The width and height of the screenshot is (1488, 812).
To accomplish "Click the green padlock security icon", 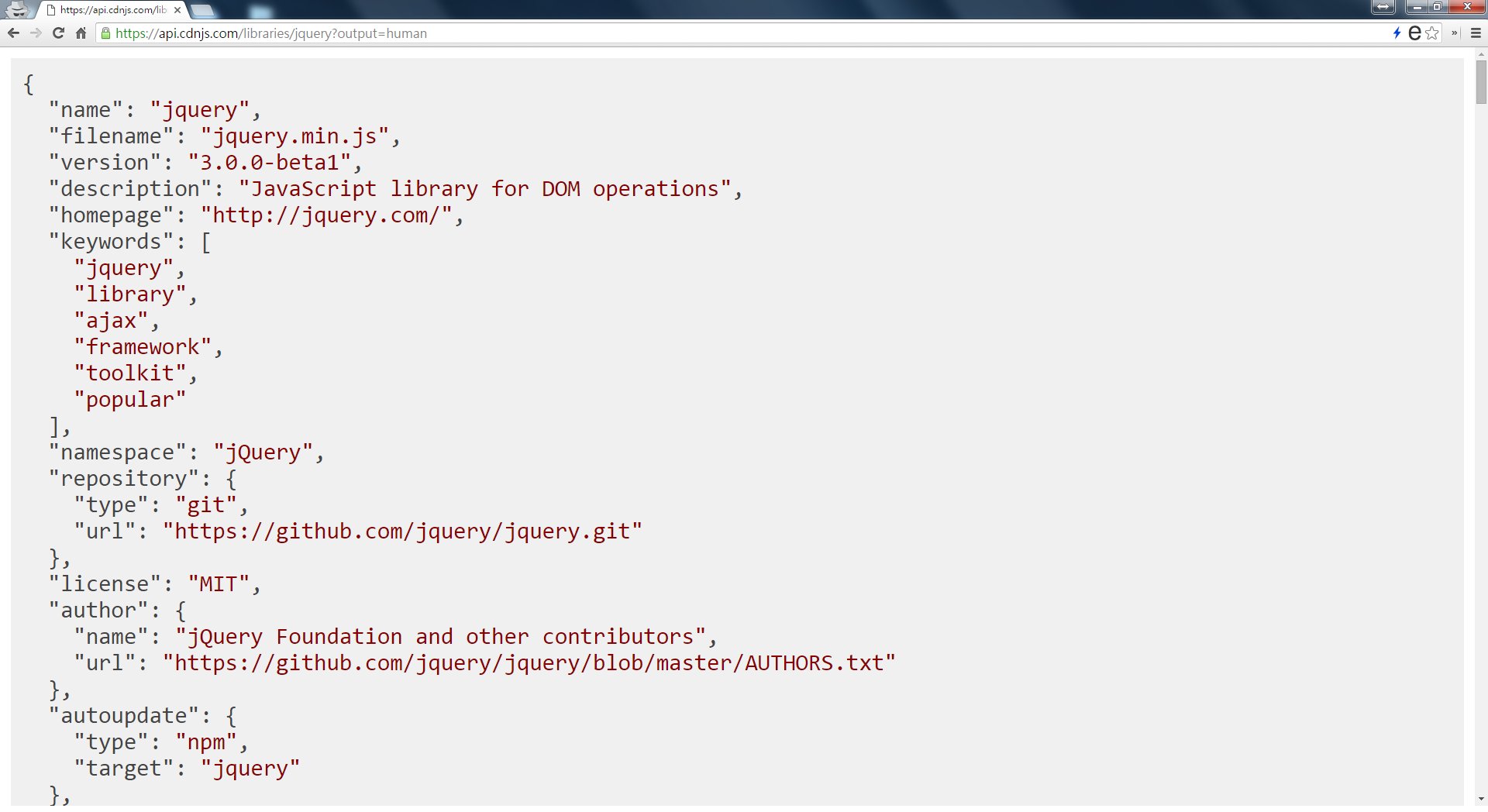I will click(105, 33).
